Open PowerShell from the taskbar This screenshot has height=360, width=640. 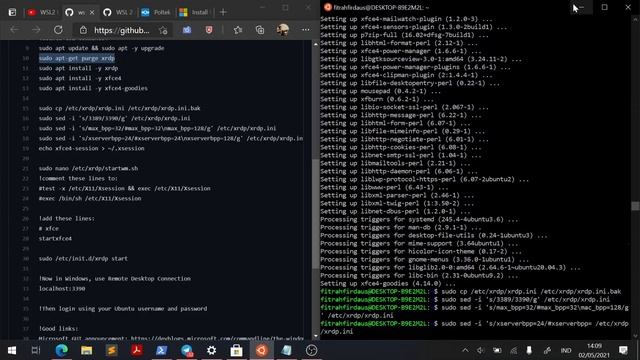point(162,350)
